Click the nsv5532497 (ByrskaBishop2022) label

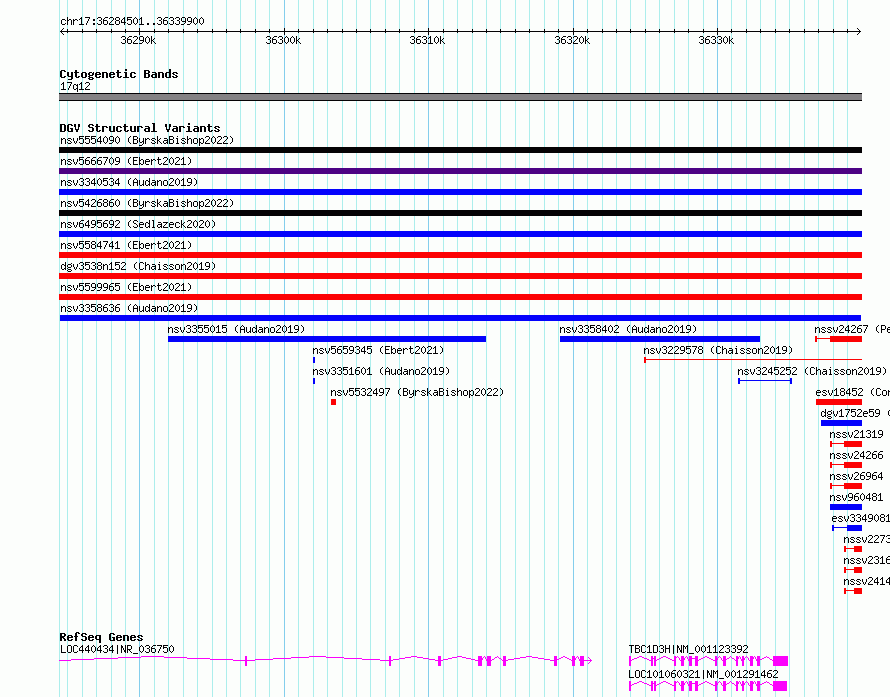[x=417, y=392]
